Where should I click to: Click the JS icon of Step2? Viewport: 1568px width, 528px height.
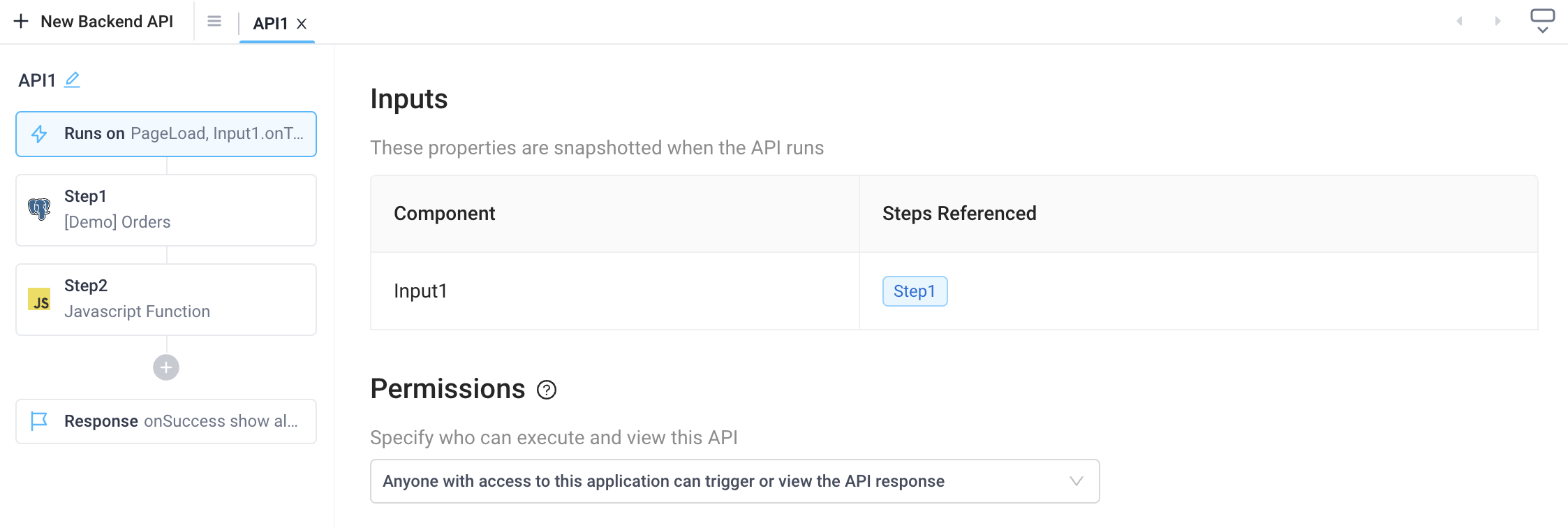(39, 299)
